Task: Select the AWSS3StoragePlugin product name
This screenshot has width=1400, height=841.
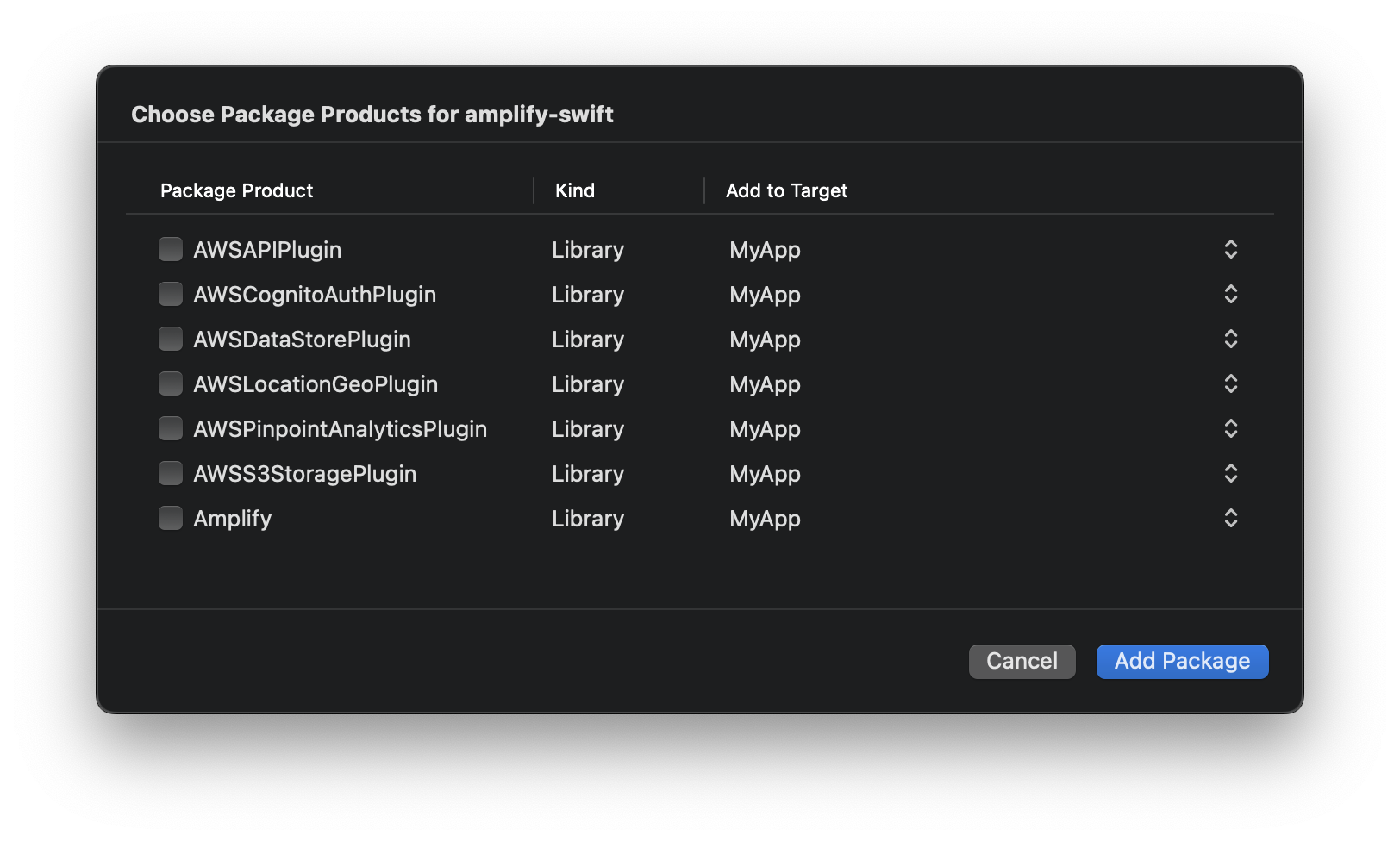Action: [x=304, y=474]
